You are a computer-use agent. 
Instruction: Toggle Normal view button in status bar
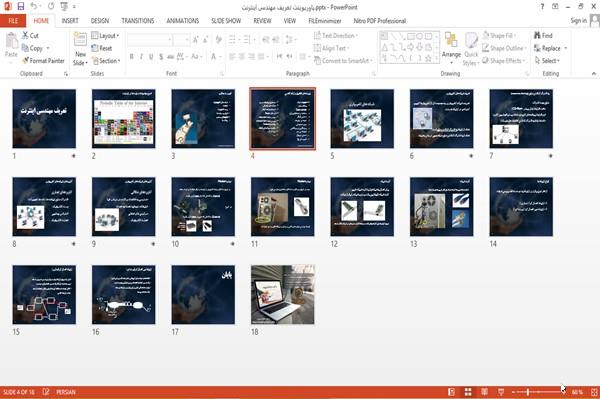[x=452, y=392]
